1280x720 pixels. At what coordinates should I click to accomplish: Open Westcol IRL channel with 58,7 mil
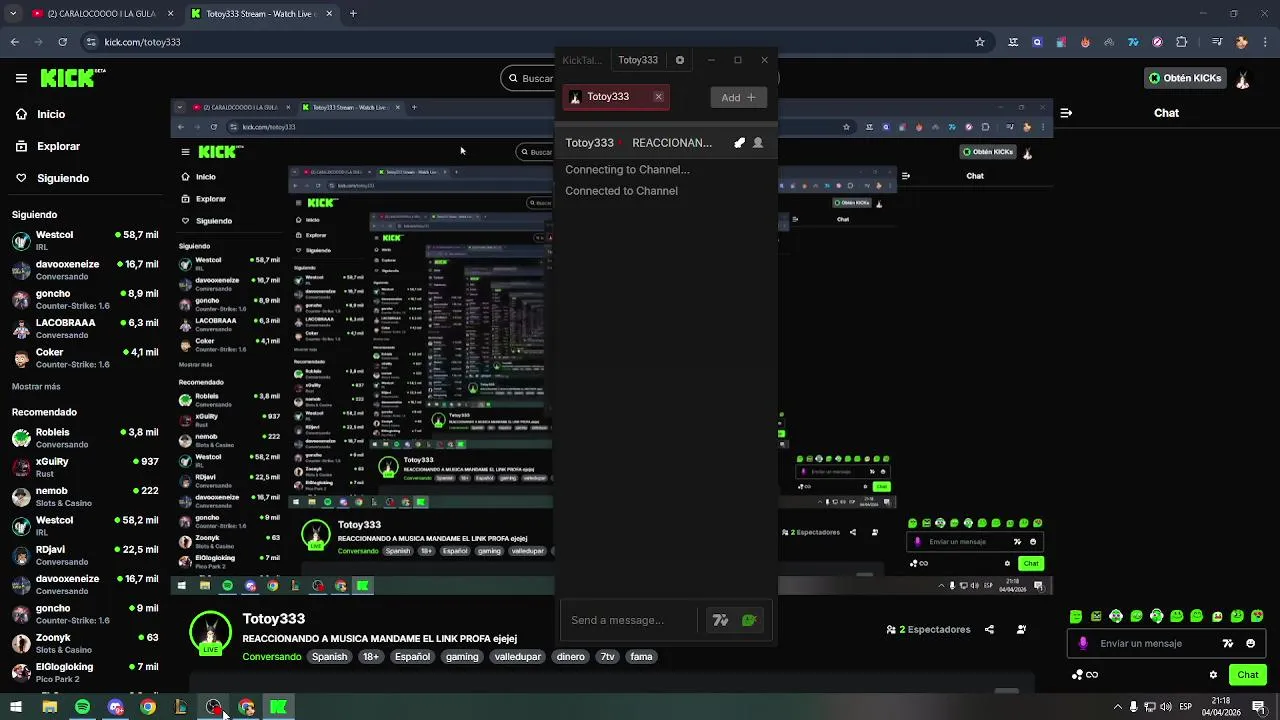click(85, 240)
